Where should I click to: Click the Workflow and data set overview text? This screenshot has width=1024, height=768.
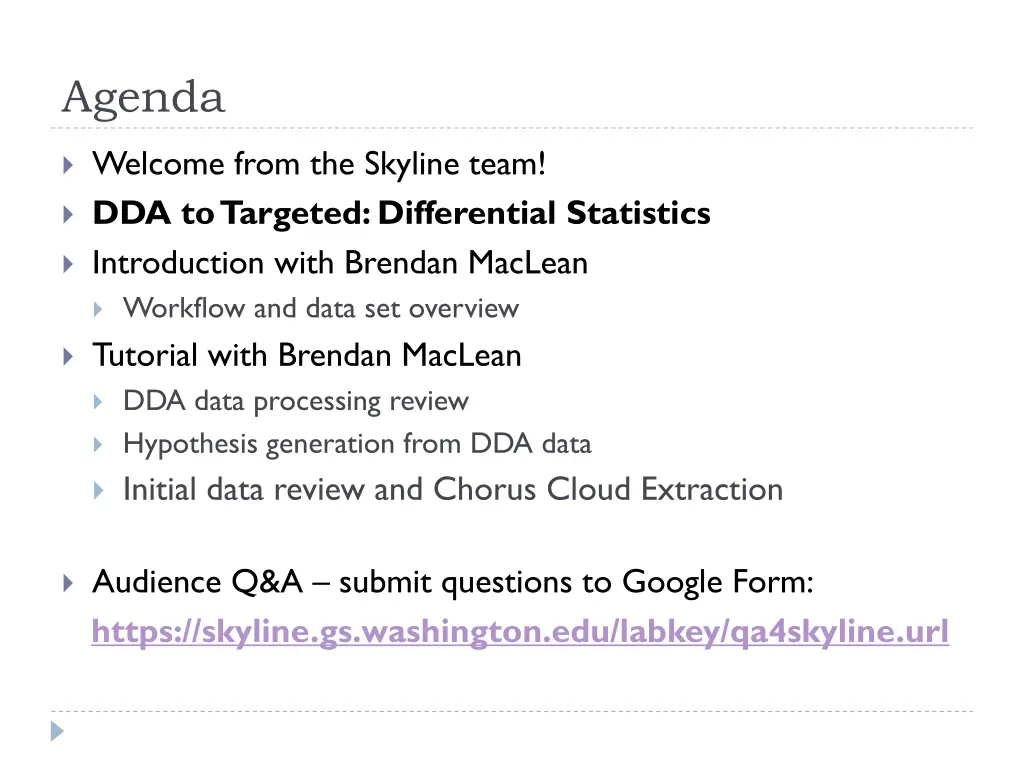coord(321,308)
